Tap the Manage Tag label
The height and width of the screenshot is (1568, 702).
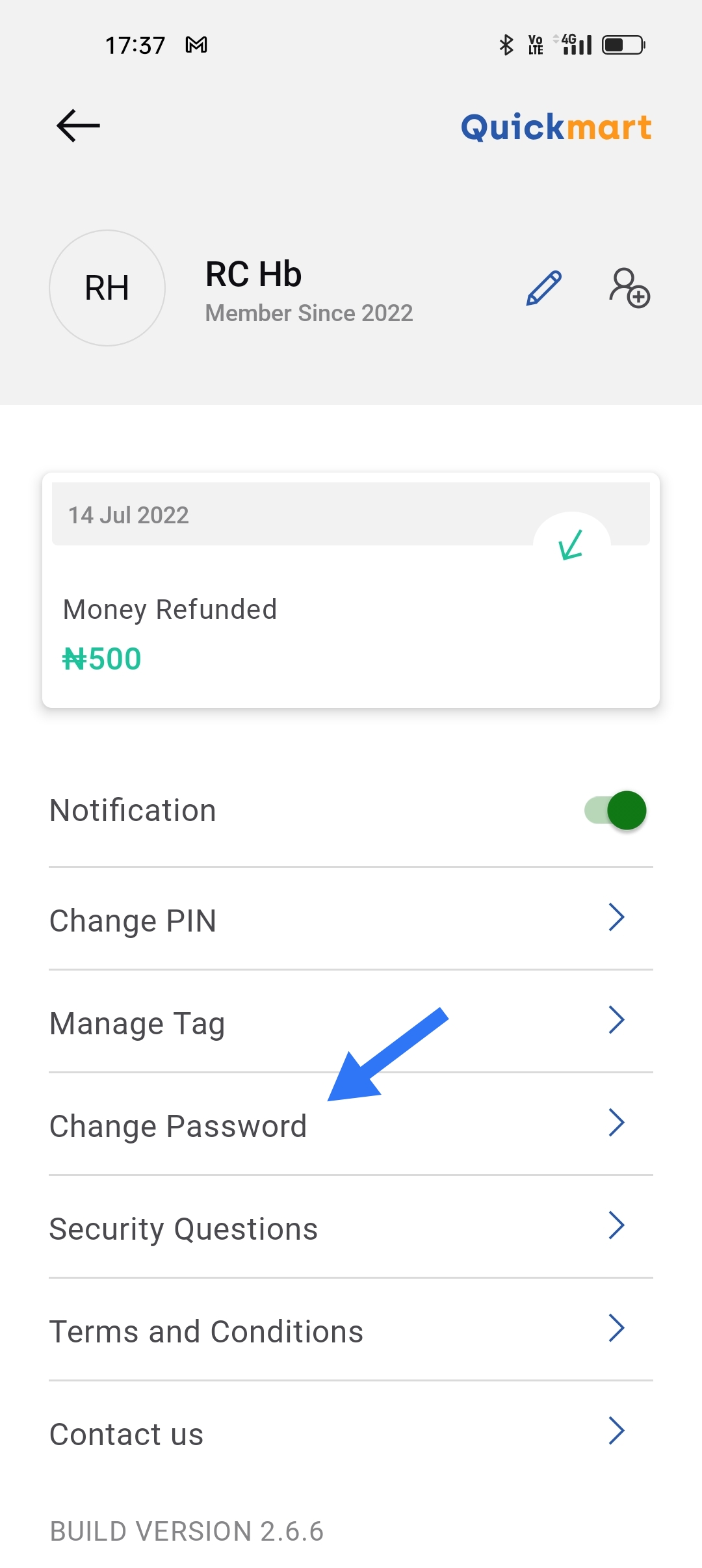pos(138,1023)
